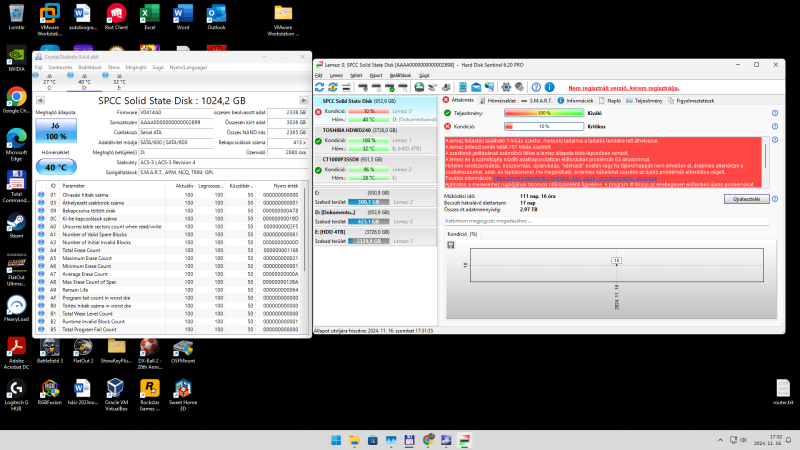Click the blue info 'i' icon in toolbar
Viewport: 800px width, 450px height.
click(549, 87)
